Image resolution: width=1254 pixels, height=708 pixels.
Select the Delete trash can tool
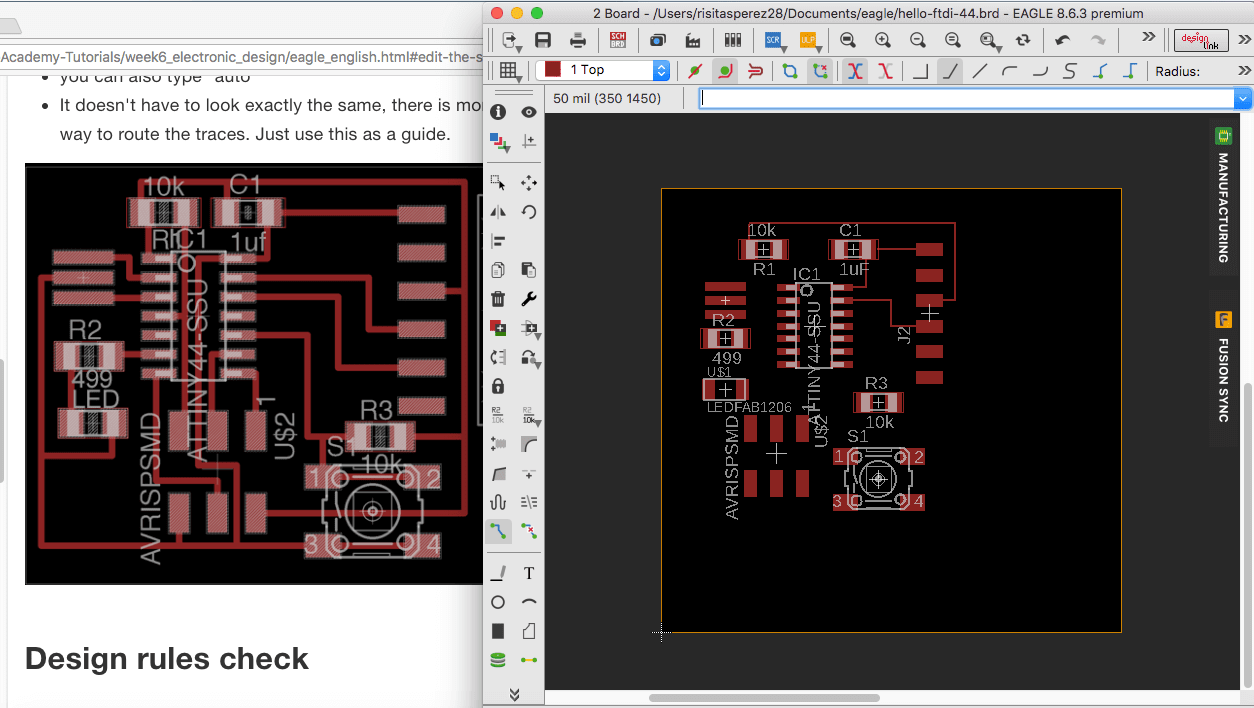tap(498, 299)
